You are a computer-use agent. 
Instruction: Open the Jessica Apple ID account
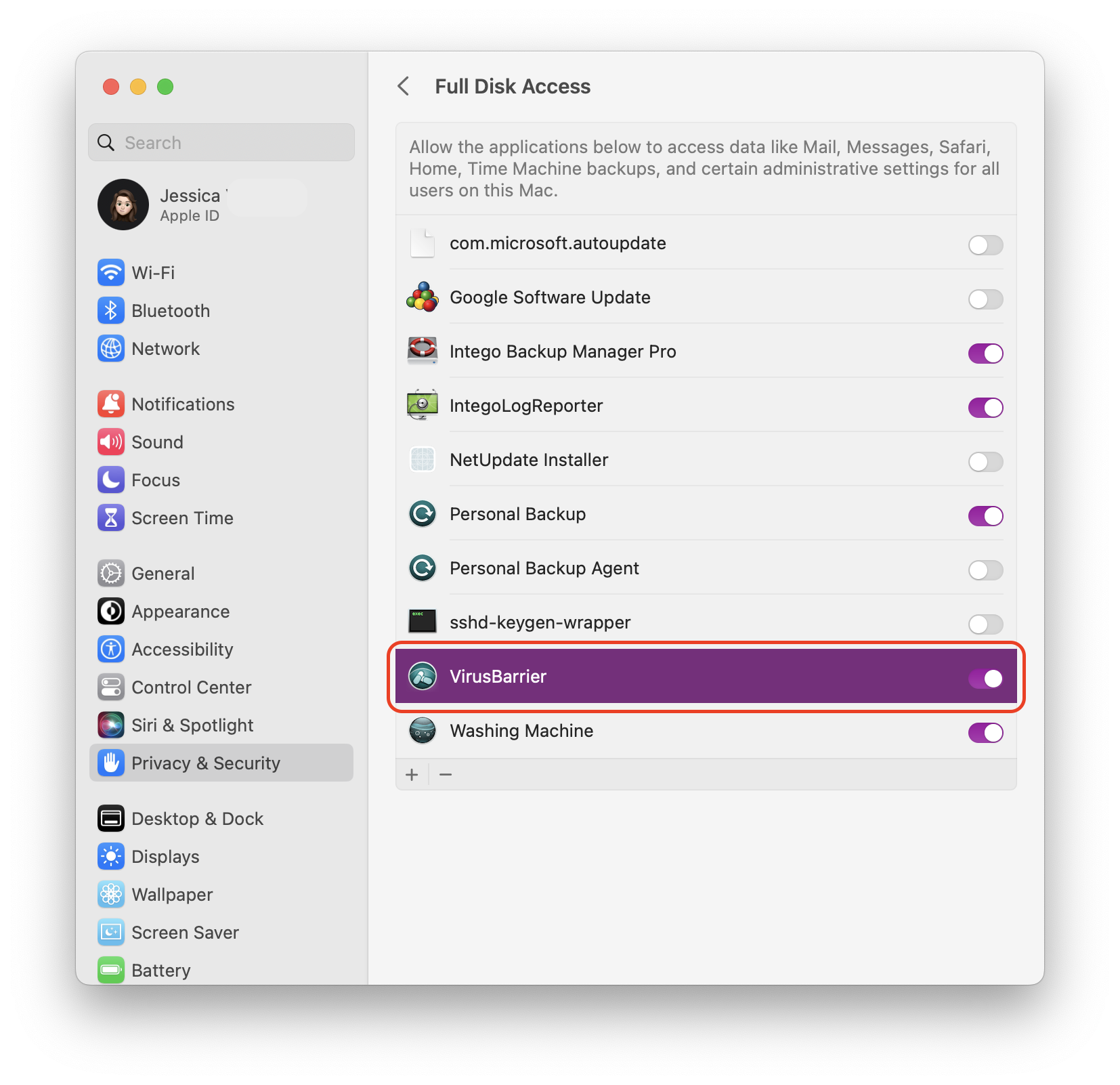point(221,205)
